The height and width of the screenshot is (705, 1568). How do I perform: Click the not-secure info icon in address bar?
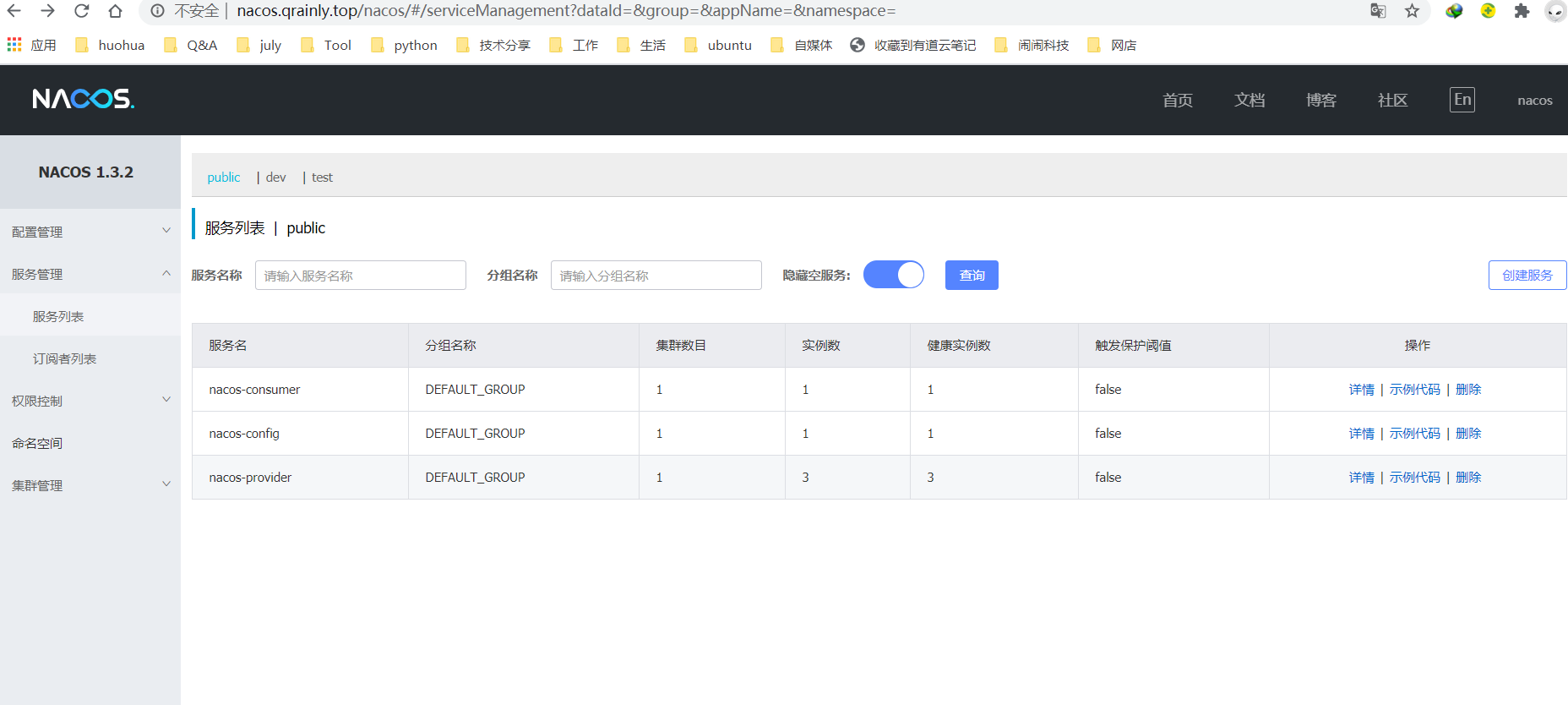pos(157,11)
